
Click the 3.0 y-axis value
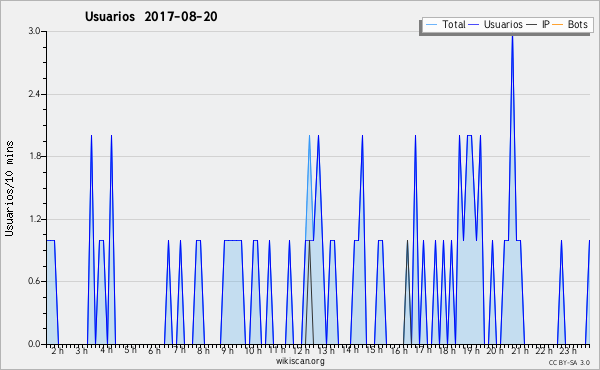coord(34,31)
